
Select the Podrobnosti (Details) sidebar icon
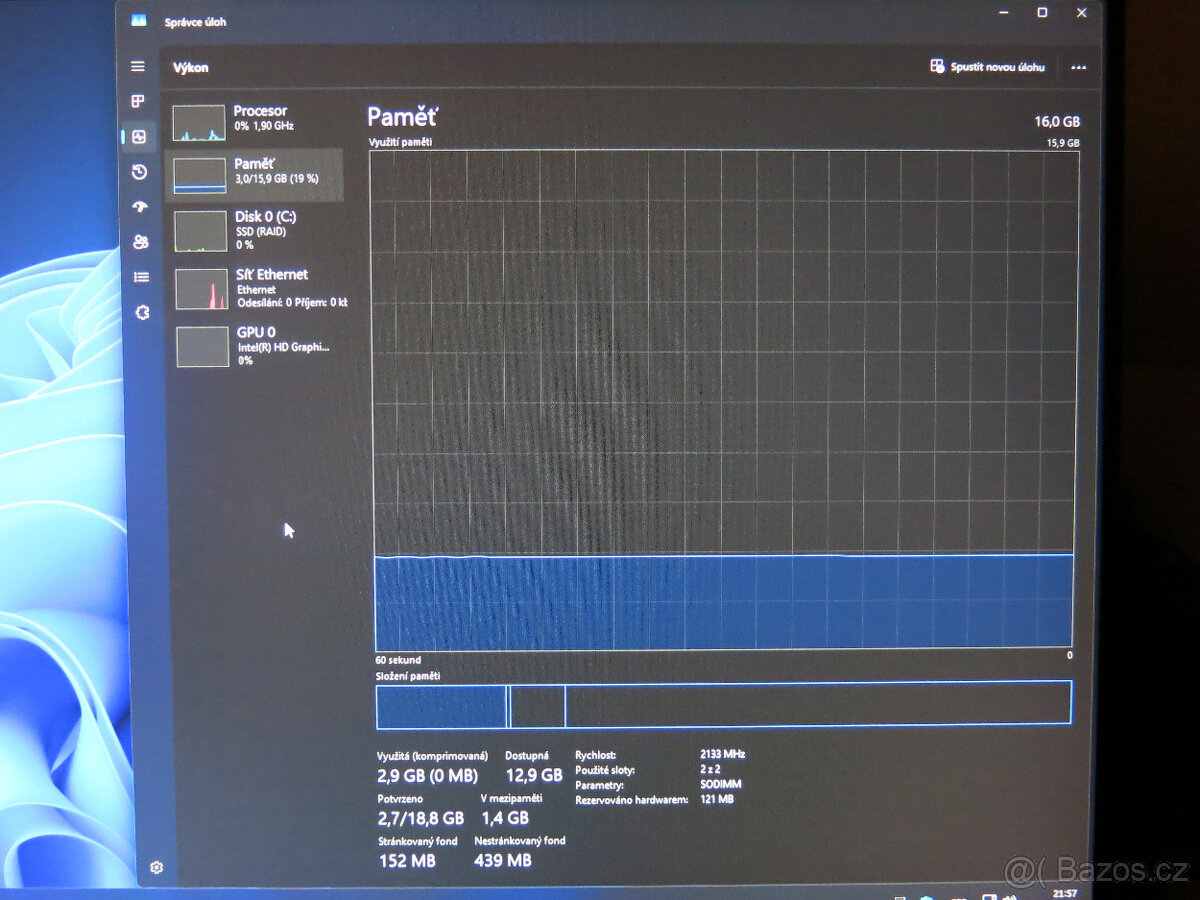pyautogui.click(x=140, y=276)
